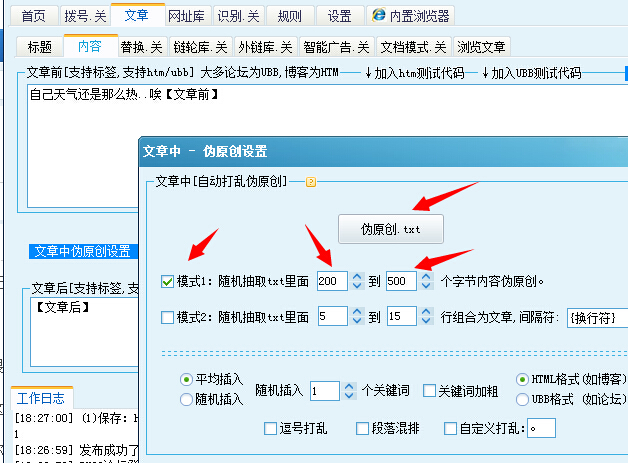Decrease the 随机插入 keyword count
Image resolution: width=628 pixels, height=463 pixels.
349,396
